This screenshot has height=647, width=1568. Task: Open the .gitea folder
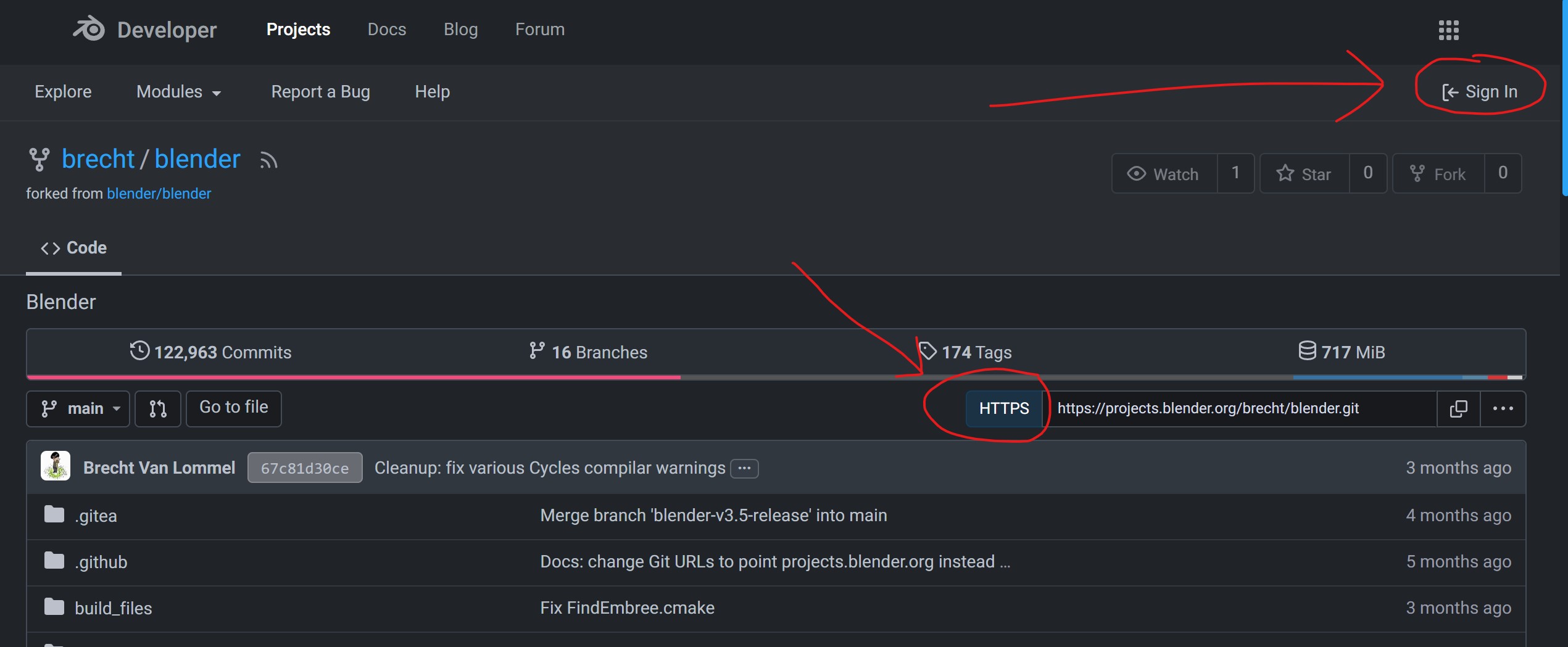(x=96, y=516)
